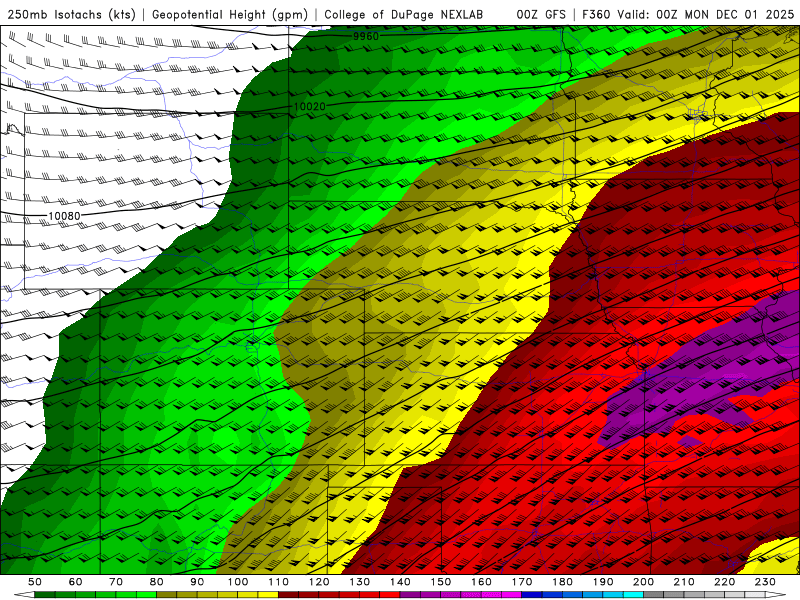Click the 'Geopotential Height (gpm)' title text
The height and width of the screenshot is (600, 800).
230,14
